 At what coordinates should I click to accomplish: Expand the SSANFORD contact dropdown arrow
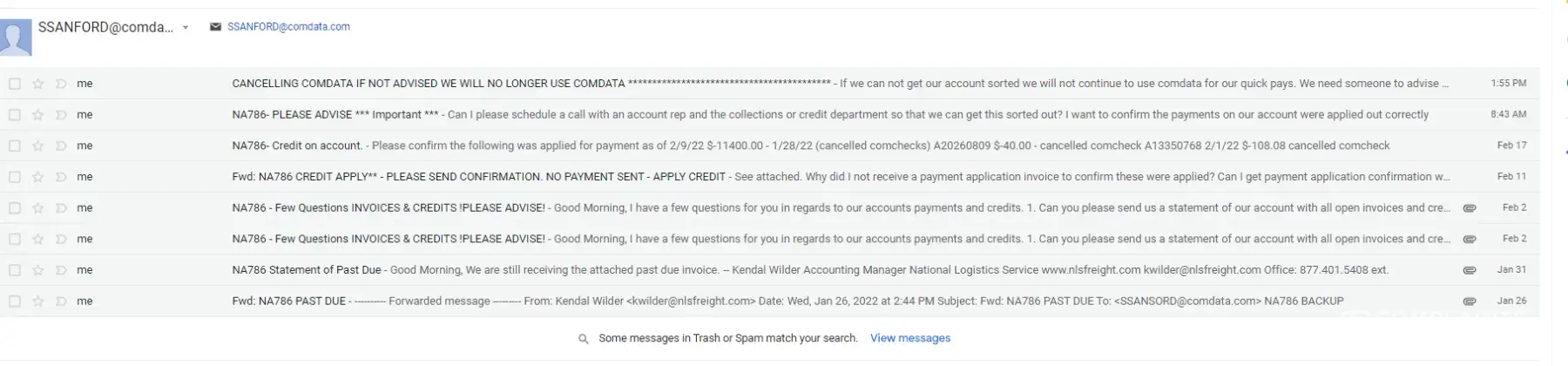[x=186, y=28]
